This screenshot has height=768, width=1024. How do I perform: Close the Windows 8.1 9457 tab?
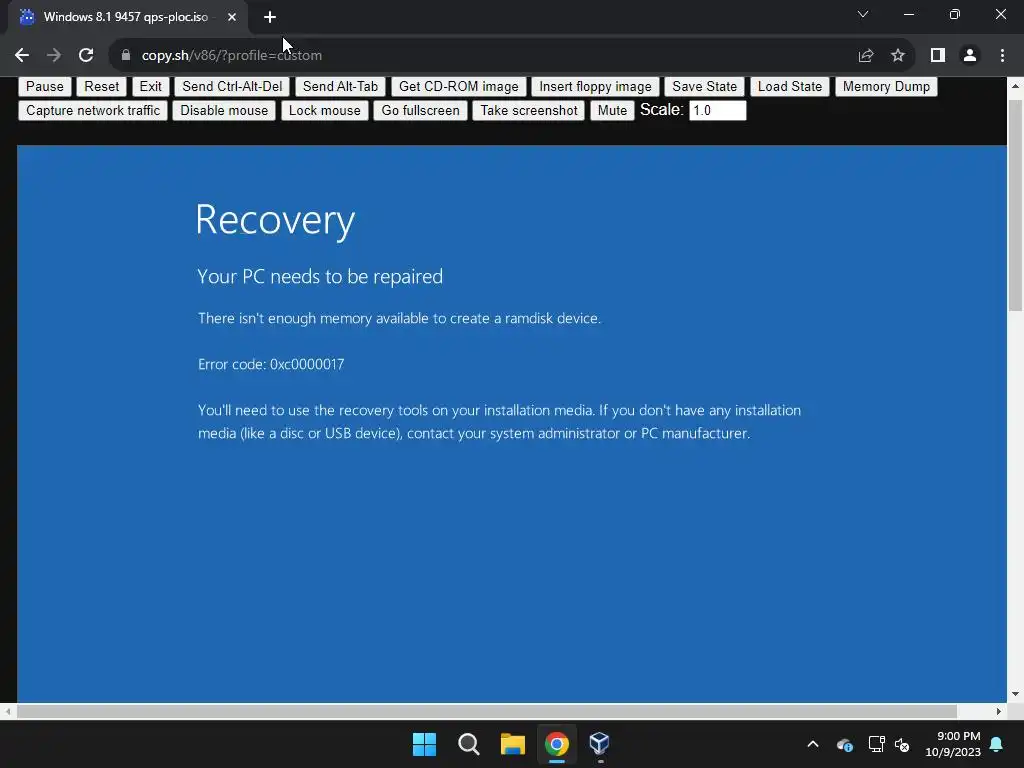(232, 17)
